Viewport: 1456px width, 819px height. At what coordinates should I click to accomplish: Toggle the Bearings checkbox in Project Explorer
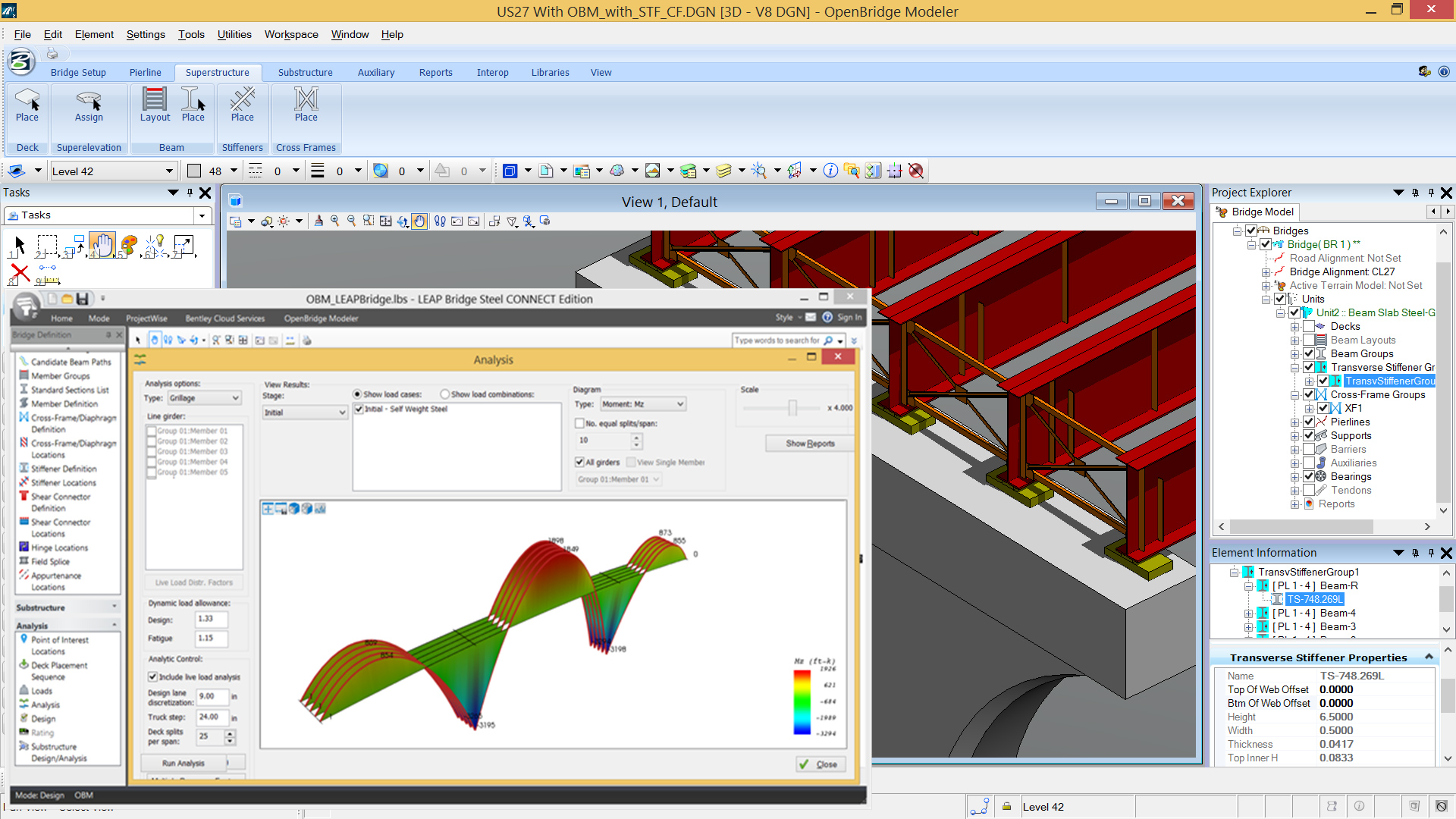click(x=1309, y=476)
